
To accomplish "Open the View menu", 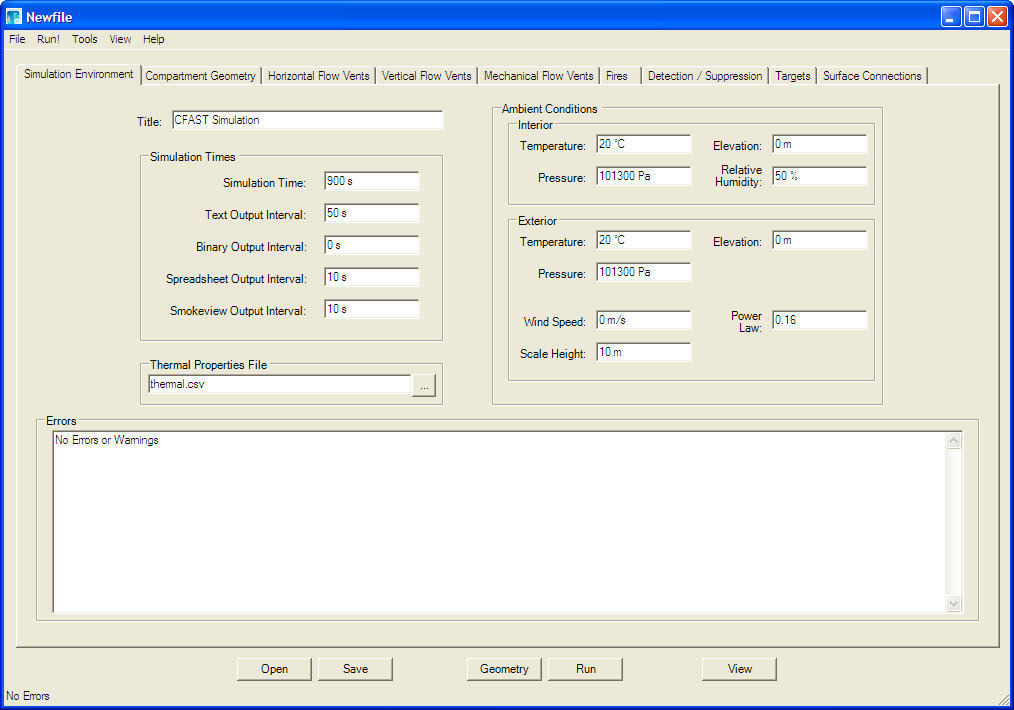I will click(x=120, y=39).
